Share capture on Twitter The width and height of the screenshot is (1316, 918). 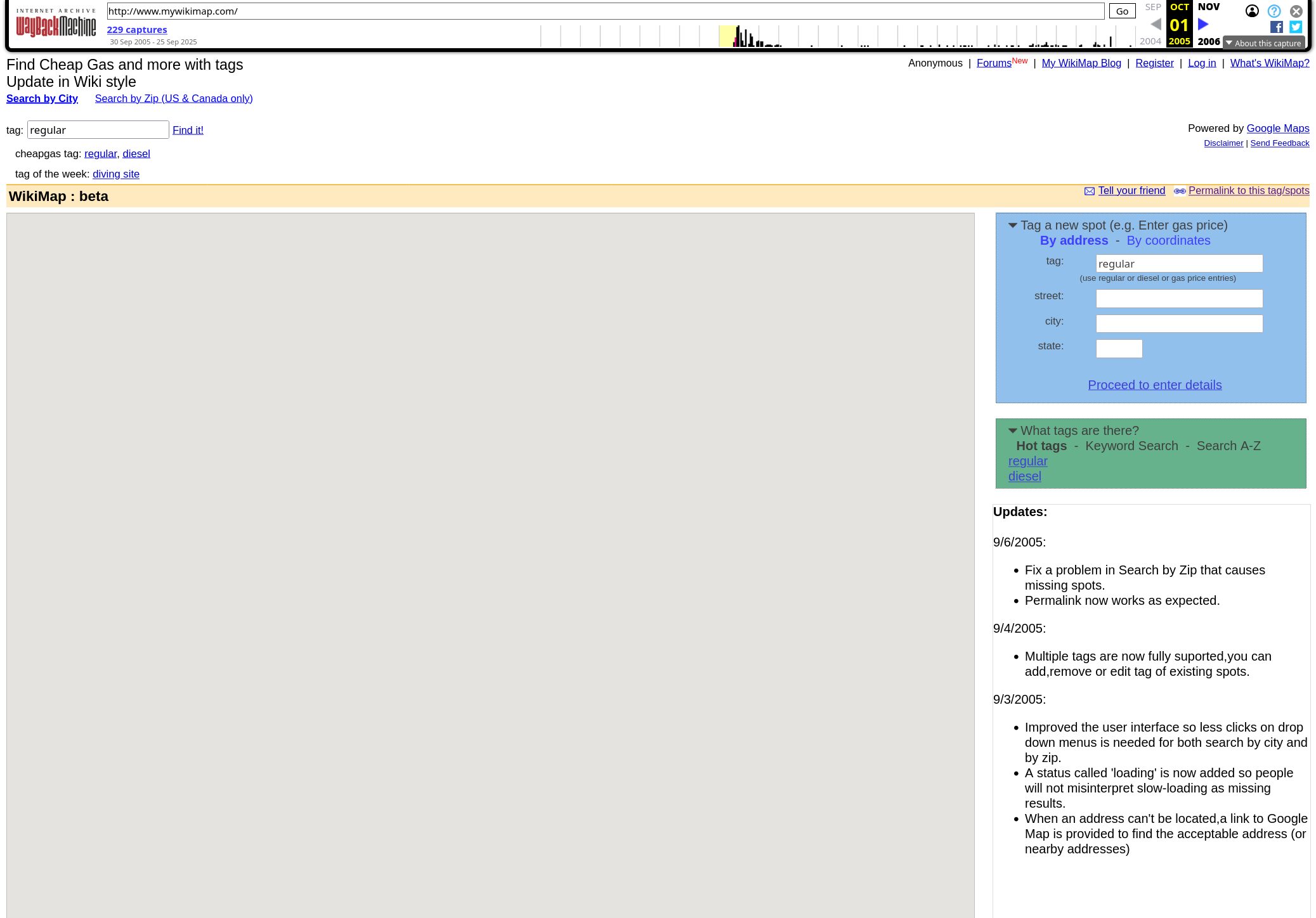point(1296,27)
